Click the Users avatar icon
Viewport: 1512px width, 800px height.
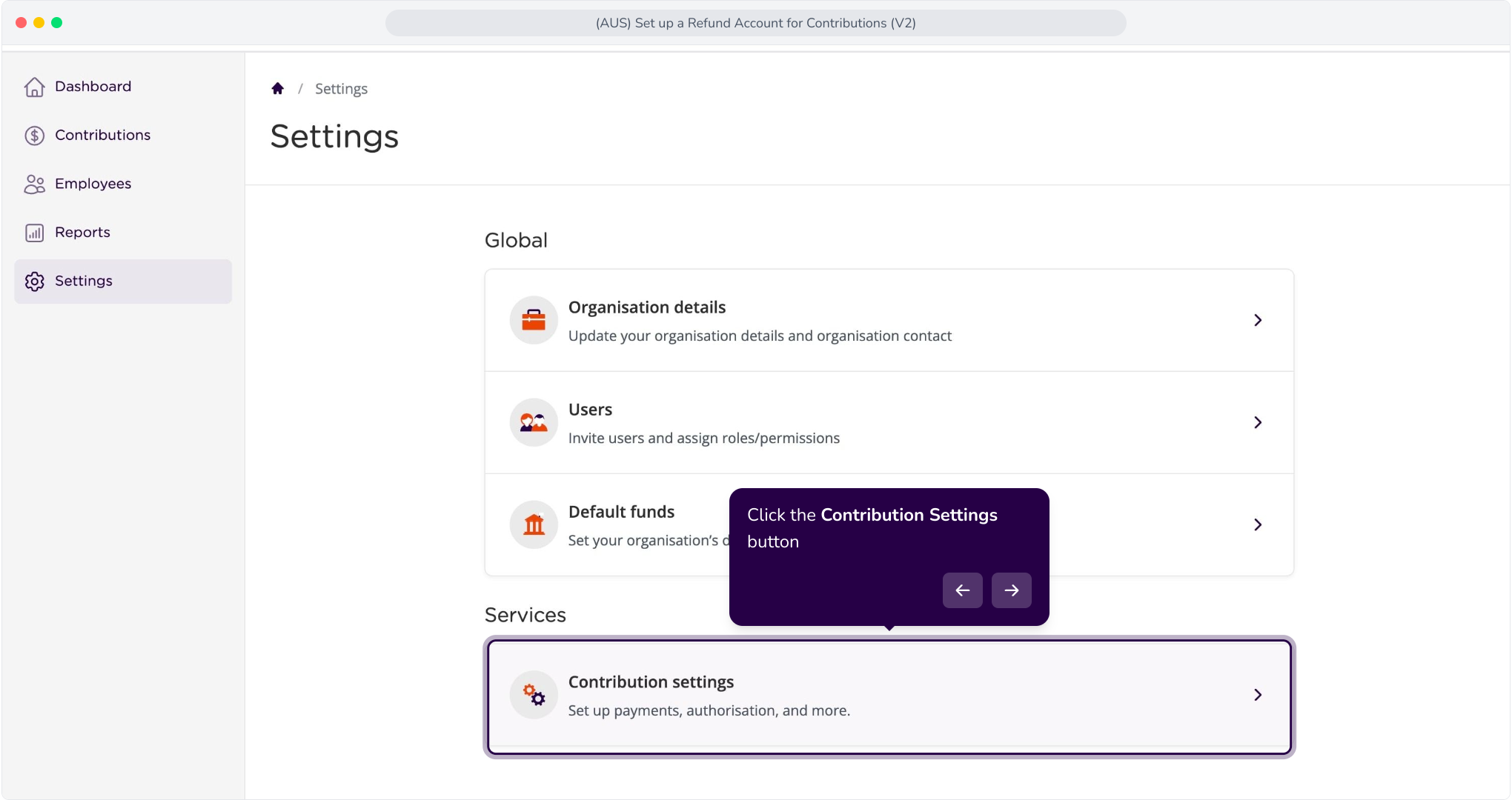[x=534, y=422]
